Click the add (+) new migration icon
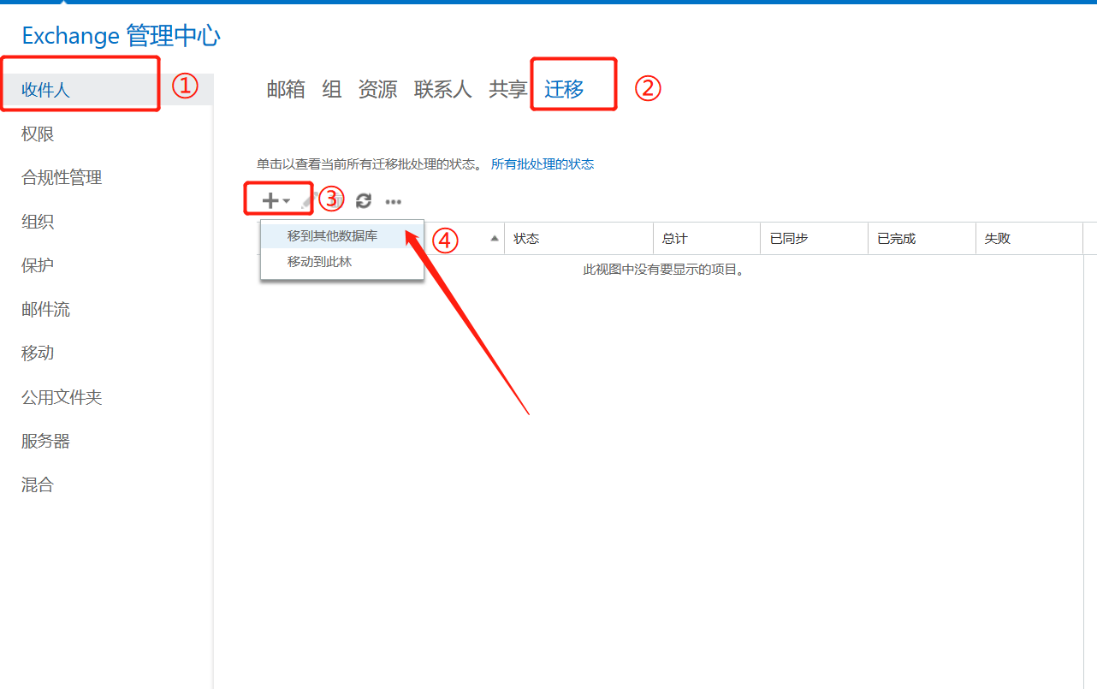 click(269, 201)
